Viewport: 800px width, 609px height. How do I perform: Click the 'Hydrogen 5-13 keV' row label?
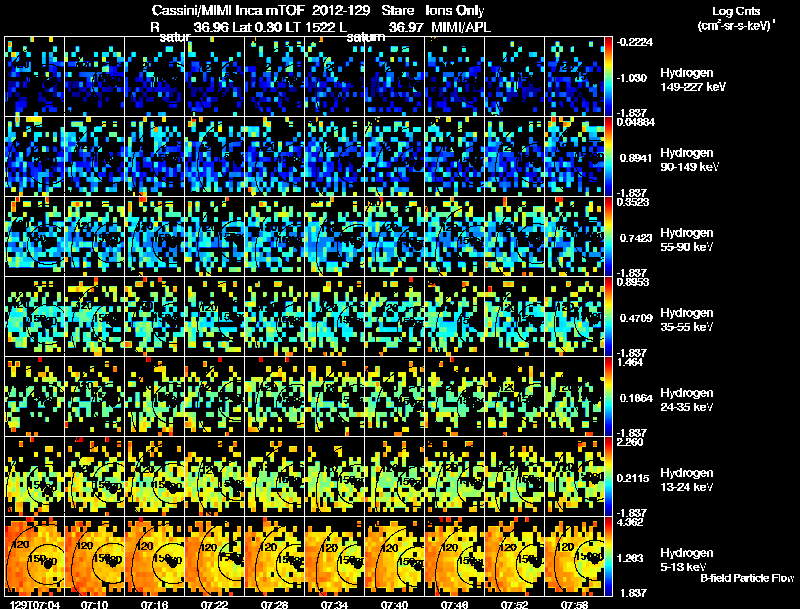coord(687,560)
